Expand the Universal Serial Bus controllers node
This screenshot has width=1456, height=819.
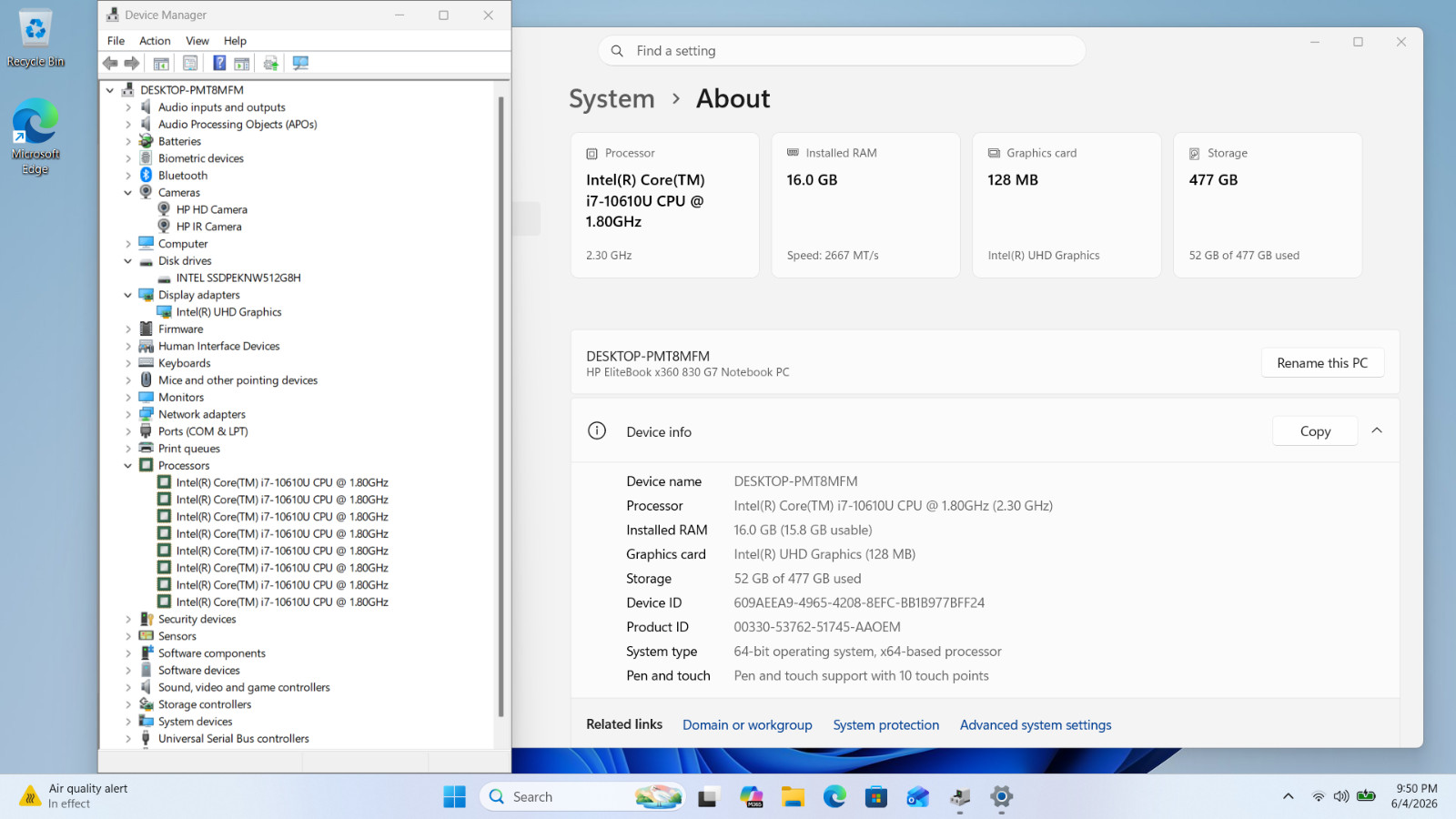pyautogui.click(x=128, y=739)
